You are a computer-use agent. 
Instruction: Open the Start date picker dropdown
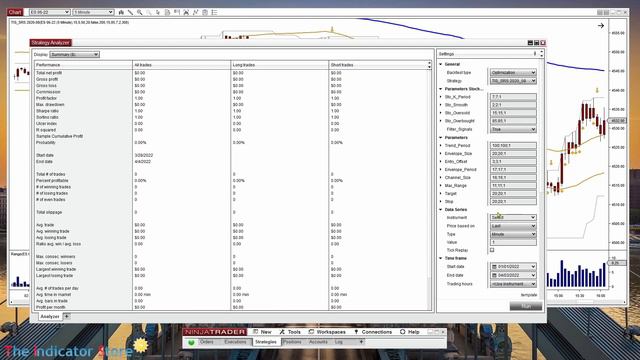point(513,267)
